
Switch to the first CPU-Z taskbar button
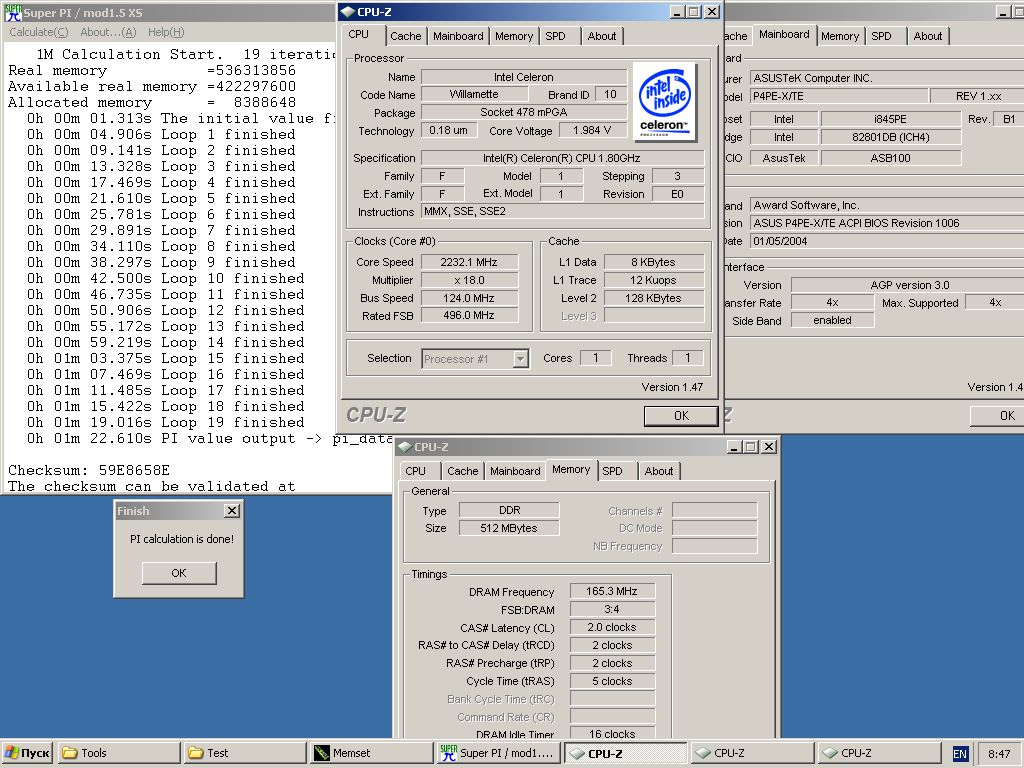coord(626,753)
